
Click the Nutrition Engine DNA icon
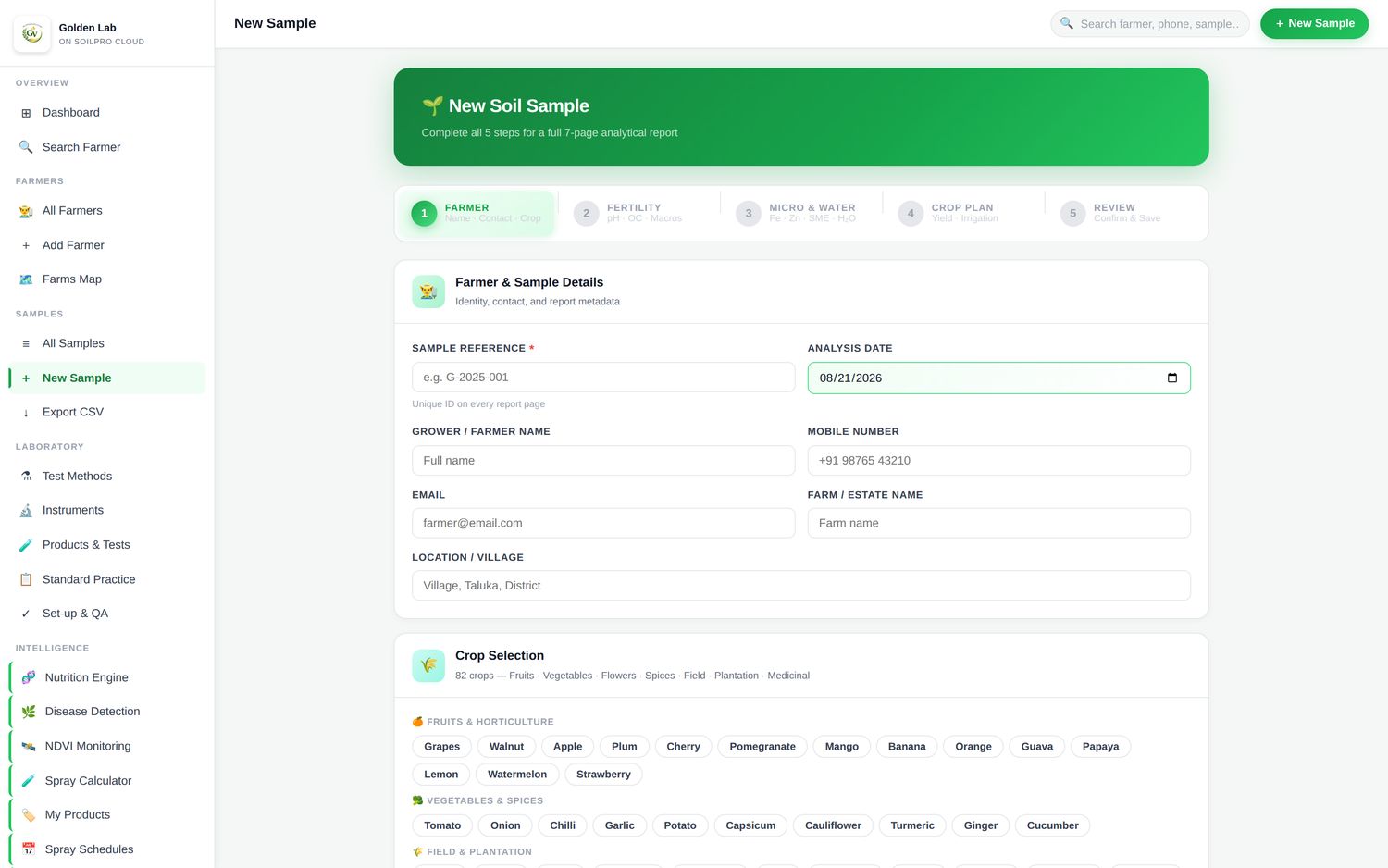coord(29,677)
